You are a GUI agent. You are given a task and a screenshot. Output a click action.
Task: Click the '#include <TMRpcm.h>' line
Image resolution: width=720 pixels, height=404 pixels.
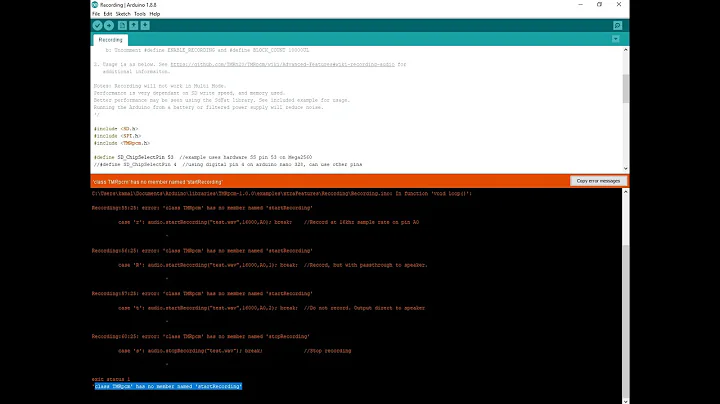[122, 143]
